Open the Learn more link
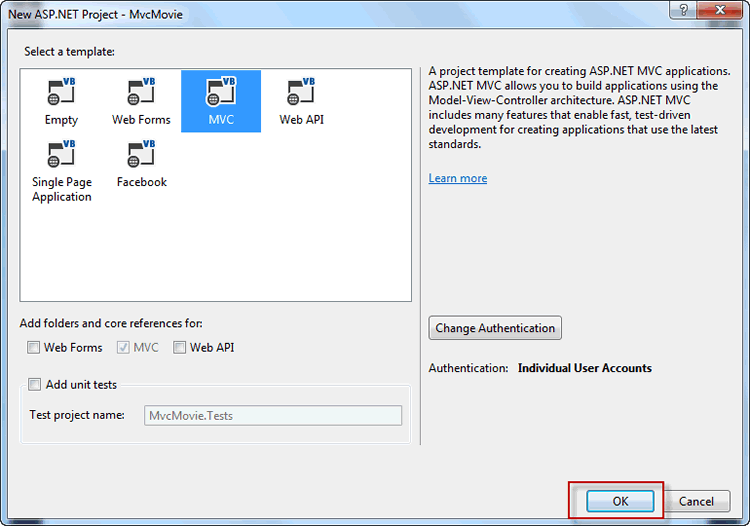Viewport: 750px width, 526px height. click(458, 178)
